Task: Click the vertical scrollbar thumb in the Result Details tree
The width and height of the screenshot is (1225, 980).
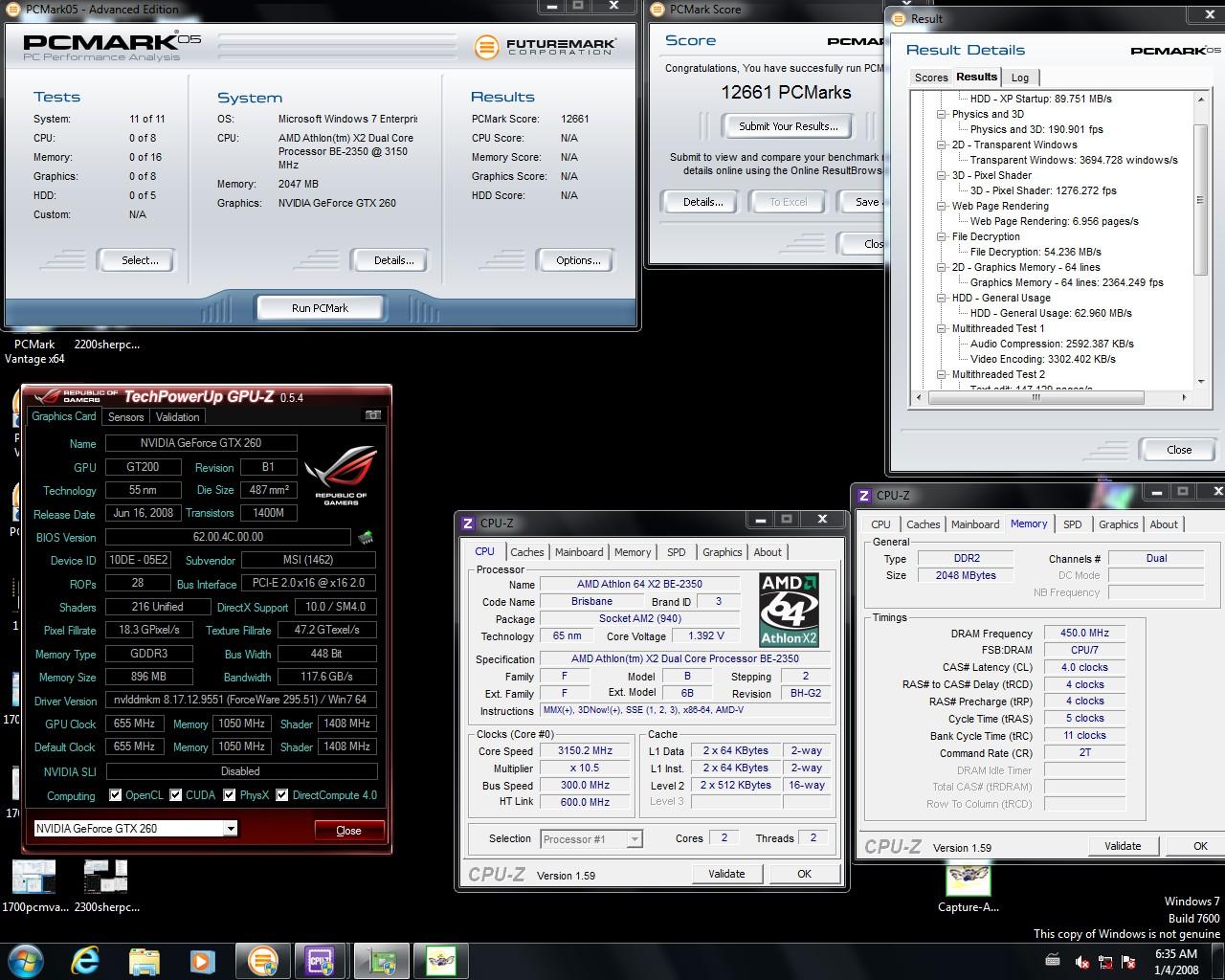Action: pos(1200,200)
